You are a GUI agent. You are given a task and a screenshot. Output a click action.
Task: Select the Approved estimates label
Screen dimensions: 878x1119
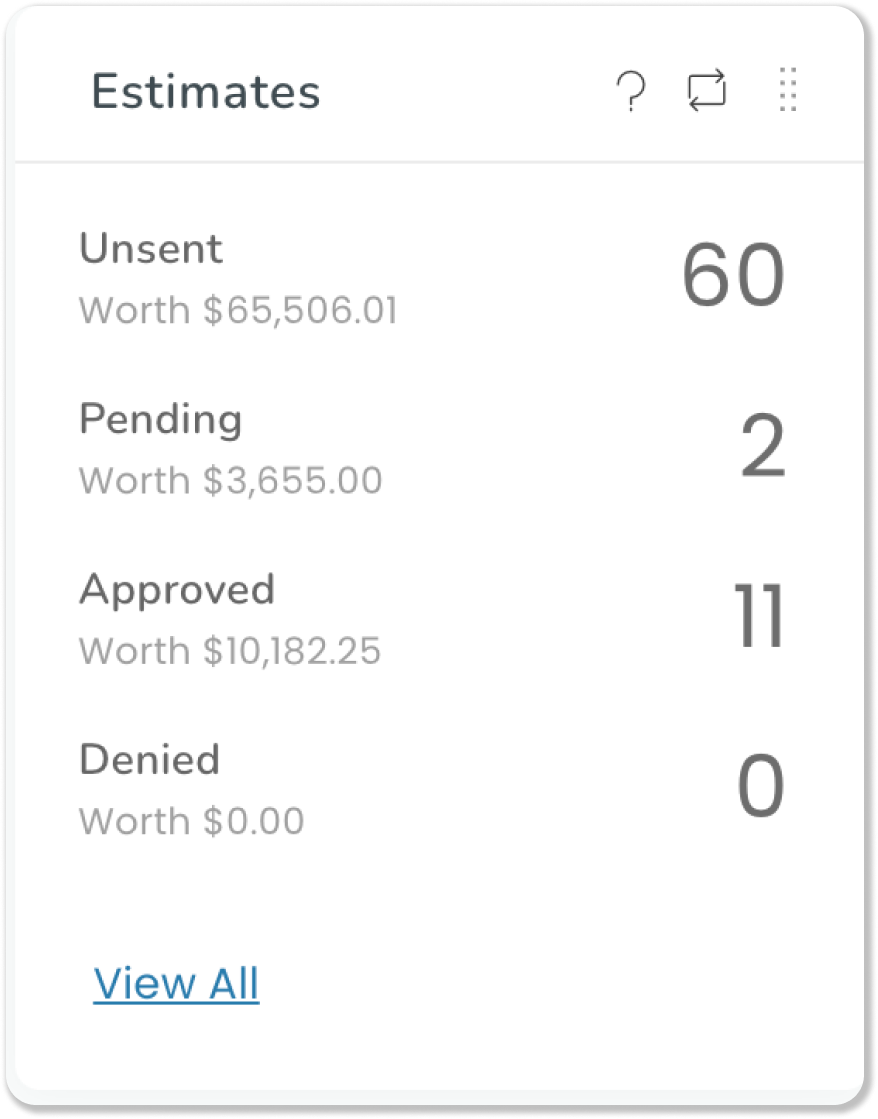[177, 591]
